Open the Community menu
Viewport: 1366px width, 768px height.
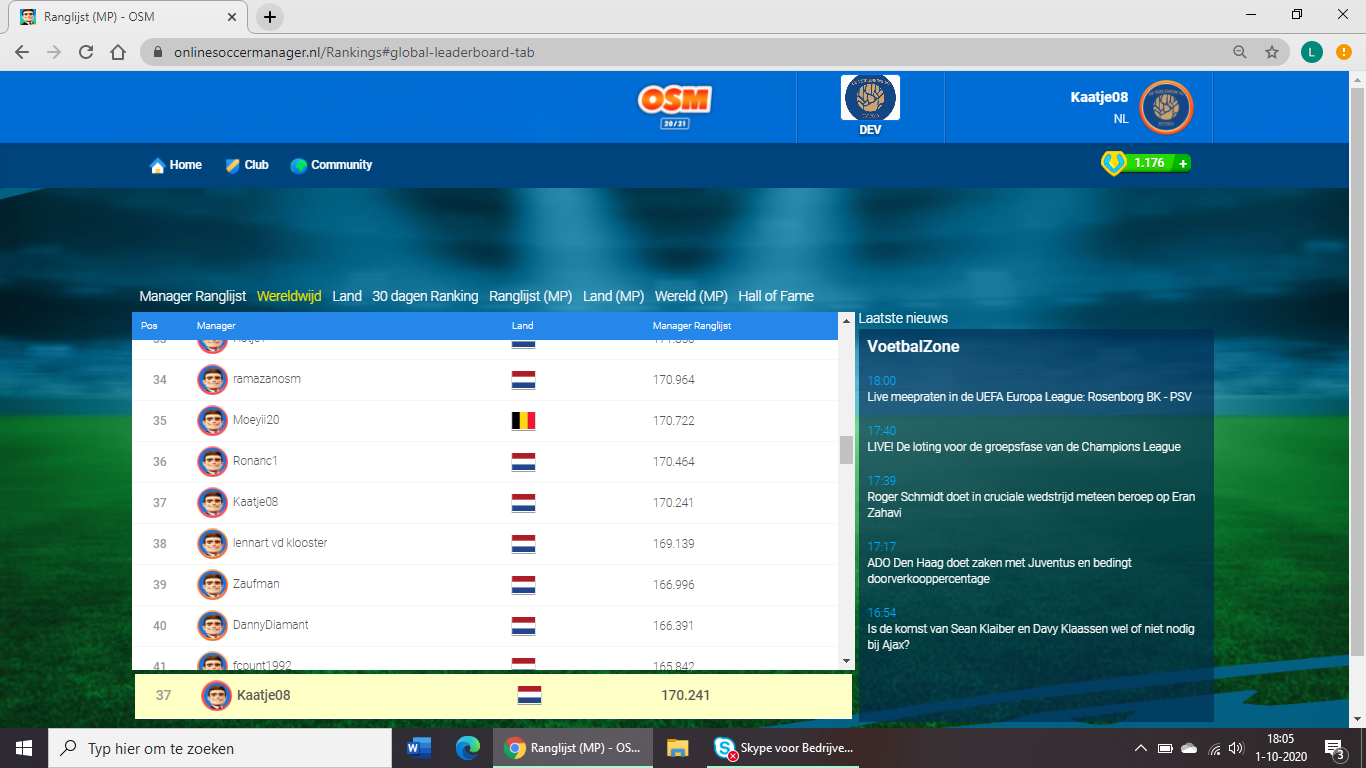(x=341, y=165)
